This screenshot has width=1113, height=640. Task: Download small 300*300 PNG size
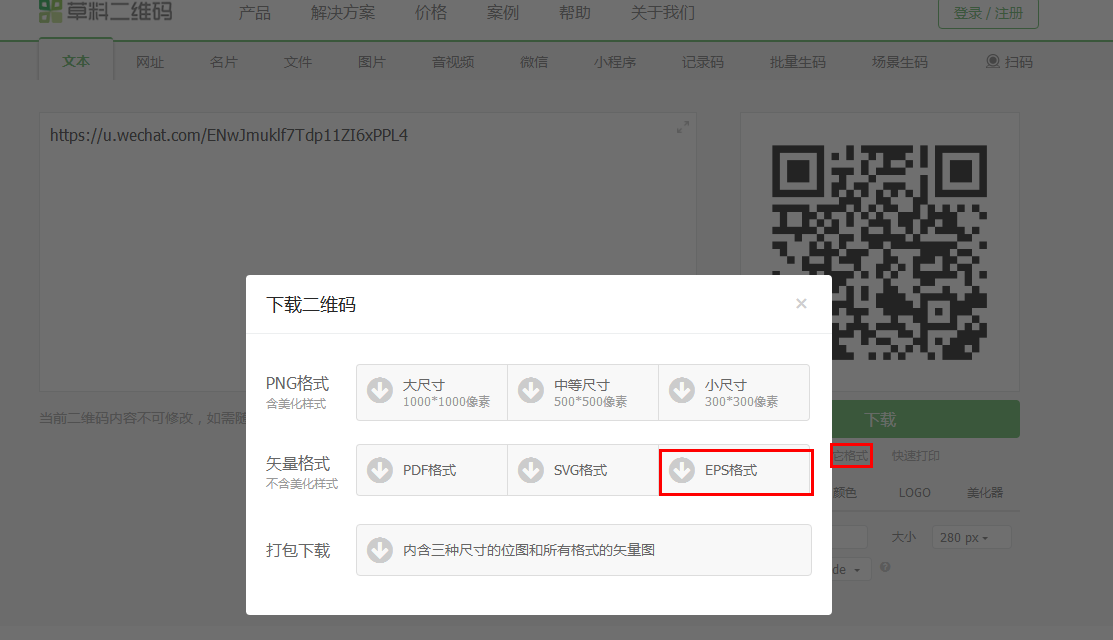click(734, 392)
